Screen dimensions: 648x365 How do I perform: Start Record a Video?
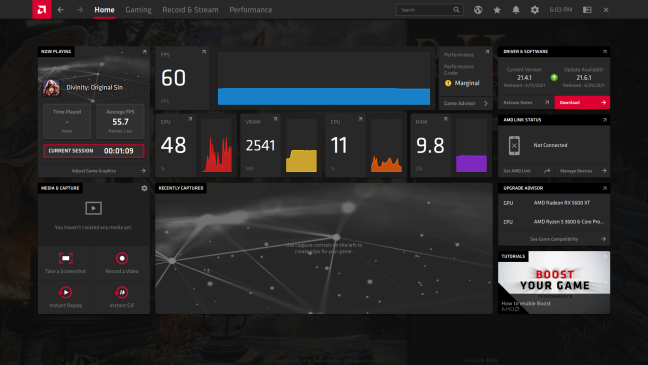(122, 263)
